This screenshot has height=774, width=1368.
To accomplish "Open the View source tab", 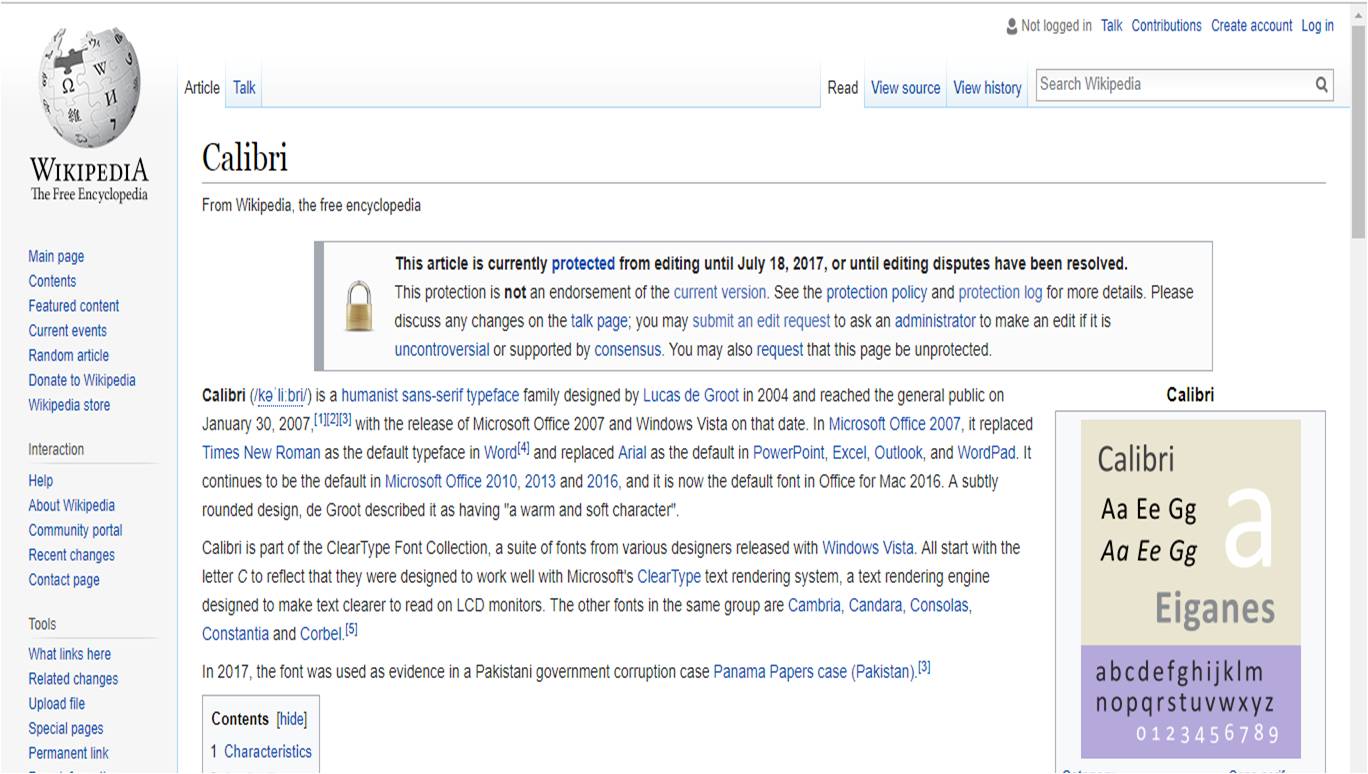I will 905,88.
